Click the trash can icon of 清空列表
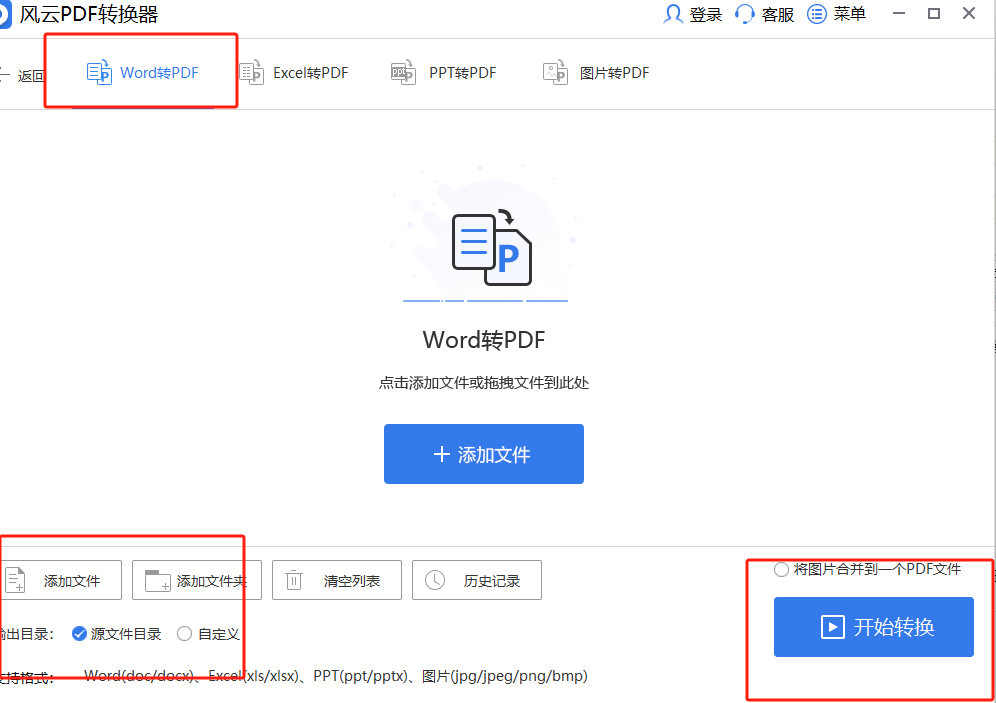The height and width of the screenshot is (703, 996). coord(294,580)
